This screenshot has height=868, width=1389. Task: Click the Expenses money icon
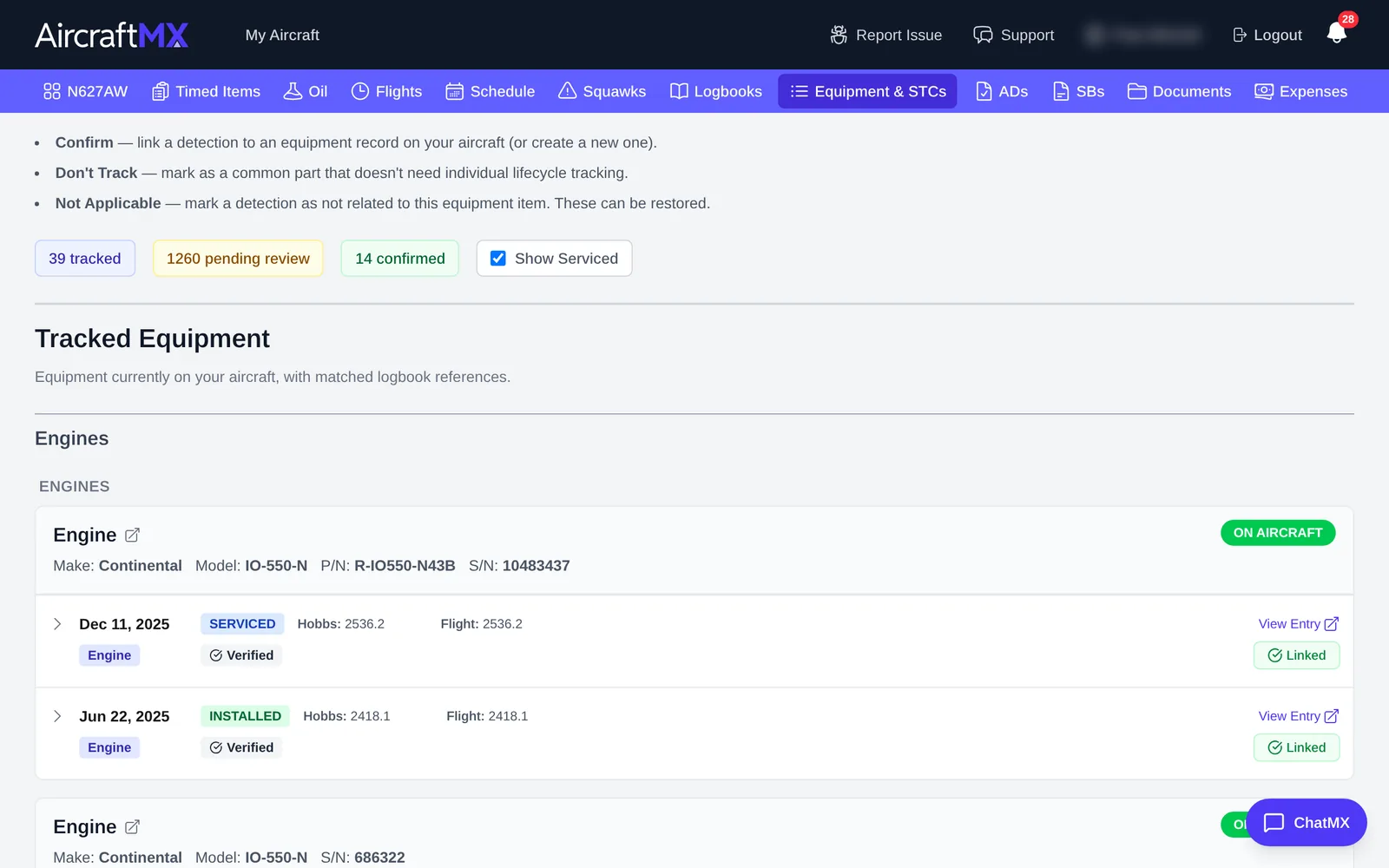pos(1264,91)
